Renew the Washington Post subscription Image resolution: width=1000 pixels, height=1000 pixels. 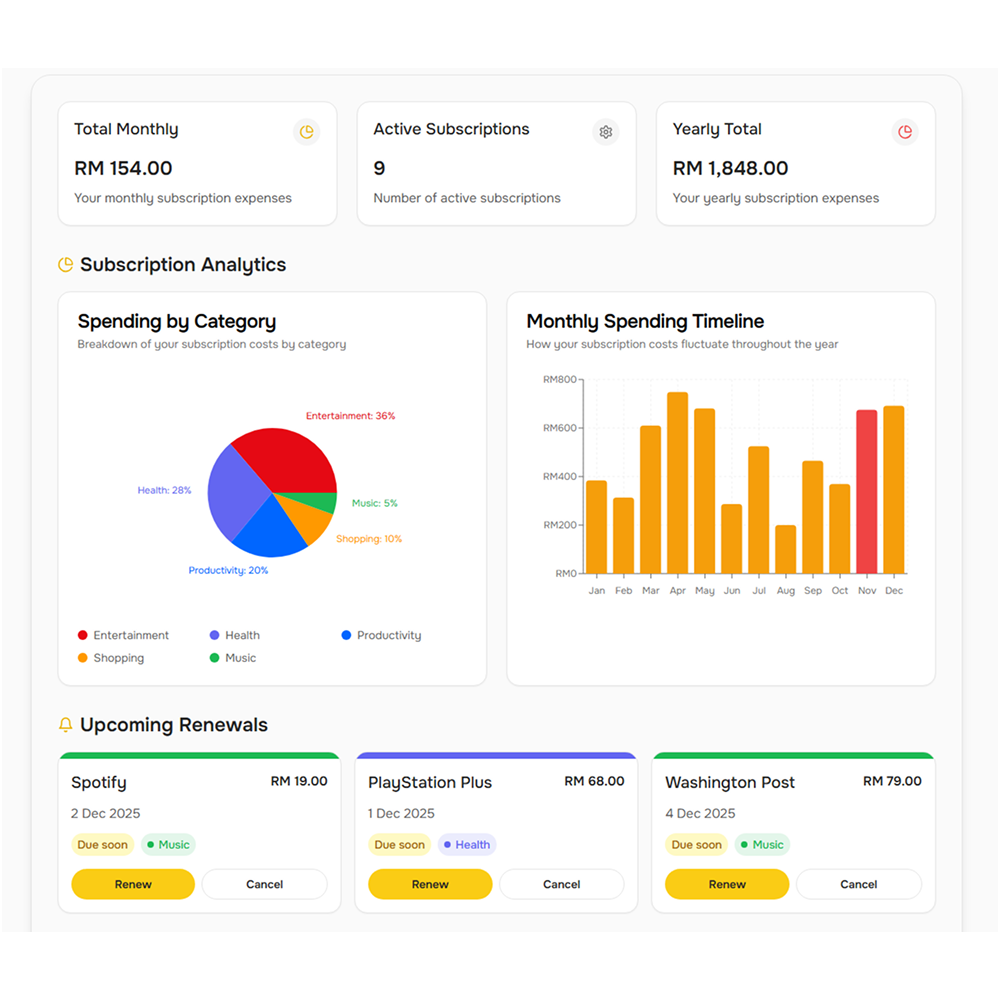click(x=726, y=884)
